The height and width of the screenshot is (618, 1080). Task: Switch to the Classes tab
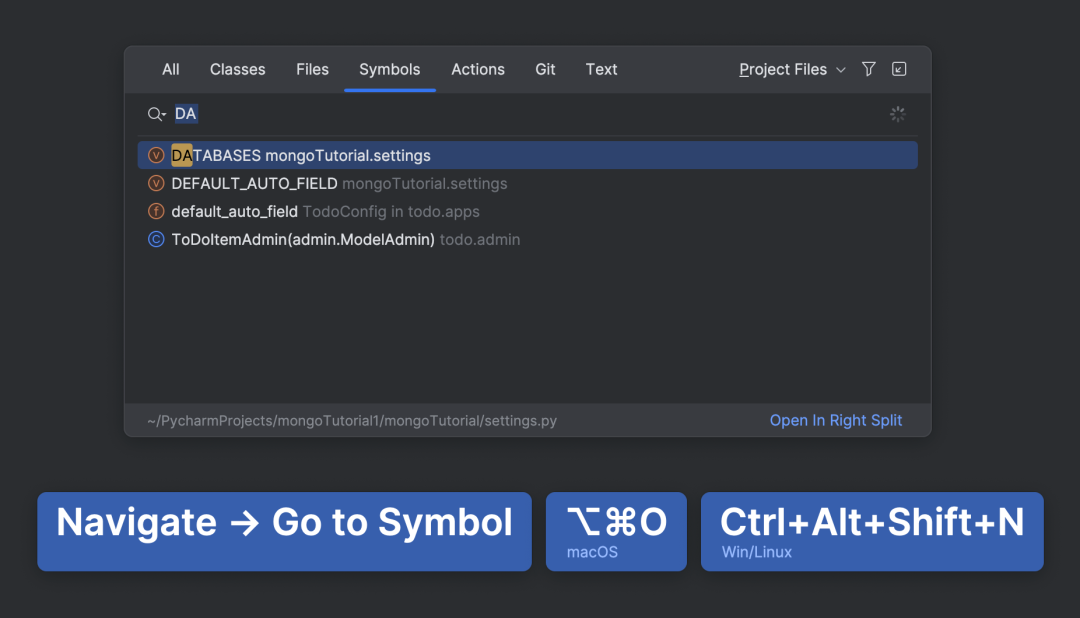click(238, 70)
